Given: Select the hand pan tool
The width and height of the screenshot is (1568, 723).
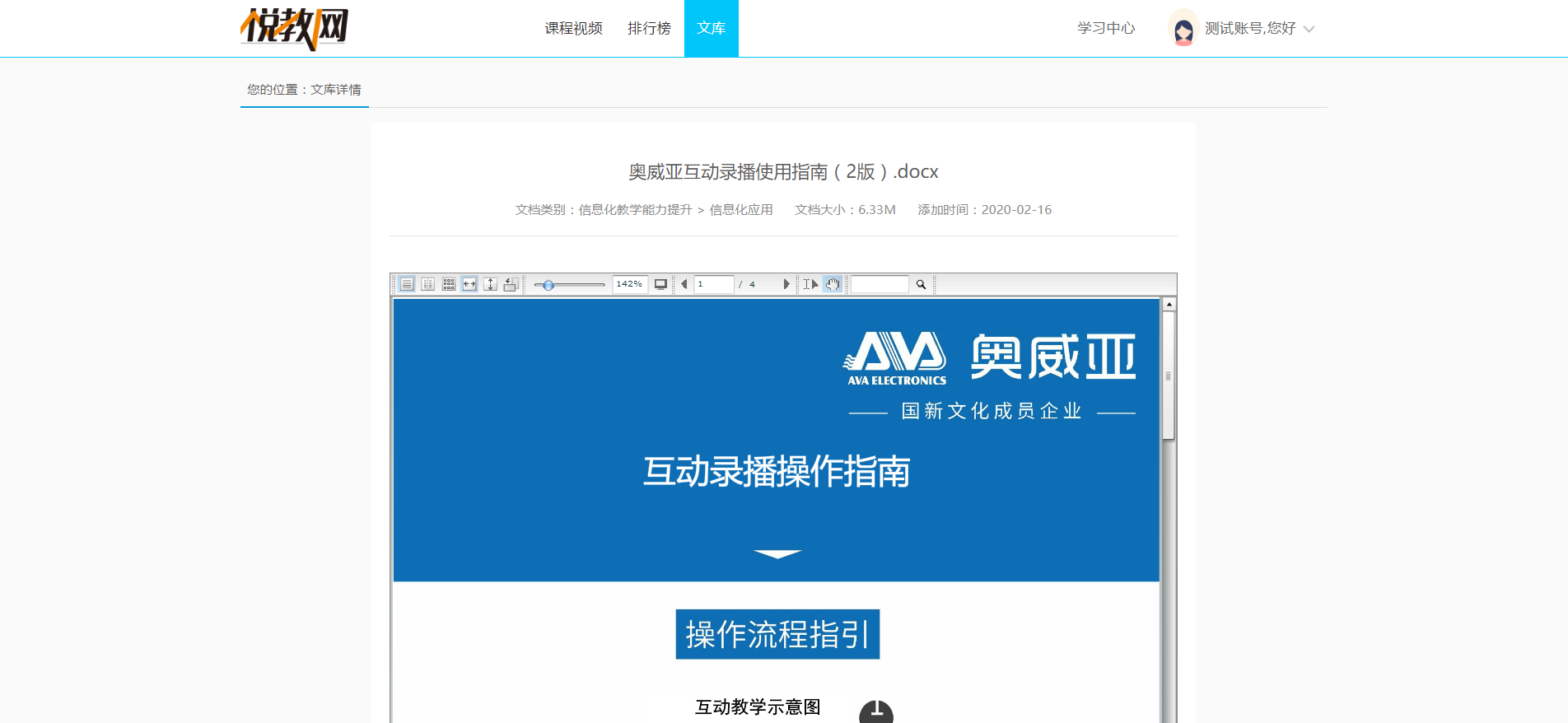Looking at the screenshot, I should 833,284.
